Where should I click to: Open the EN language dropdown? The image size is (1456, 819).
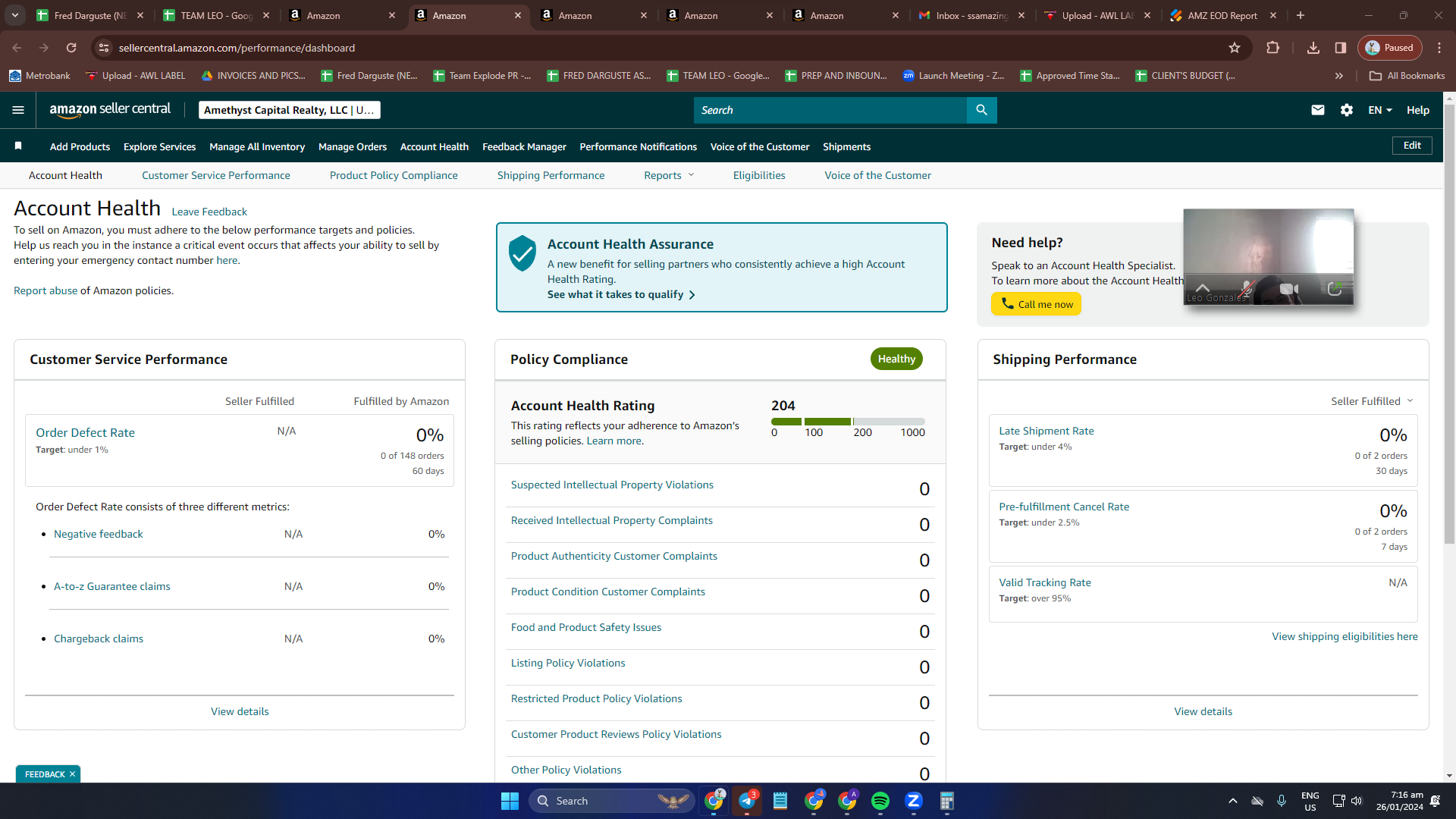[1380, 110]
